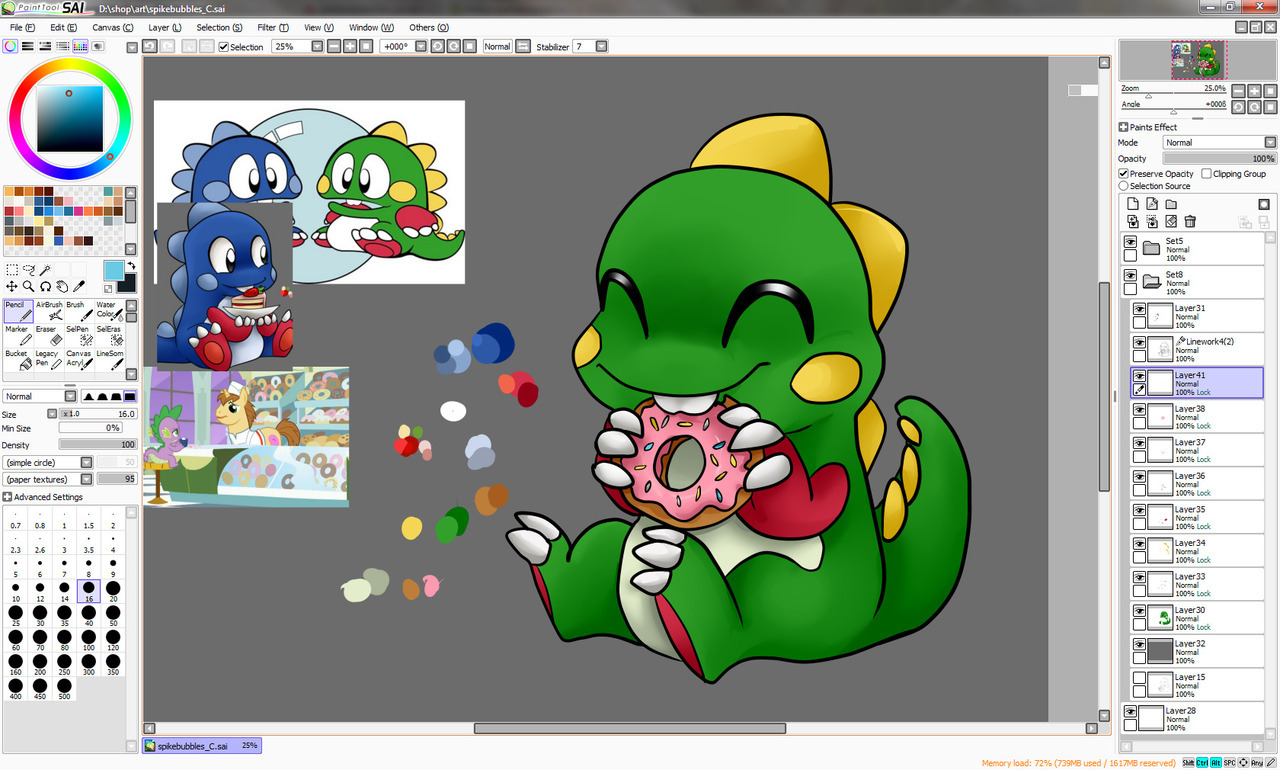
Task: Expand the Advanced Settings section
Action: click(x=8, y=497)
